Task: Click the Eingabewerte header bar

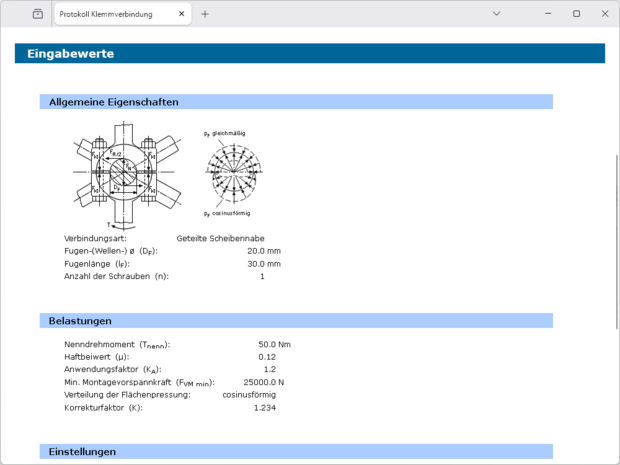Action: point(310,54)
